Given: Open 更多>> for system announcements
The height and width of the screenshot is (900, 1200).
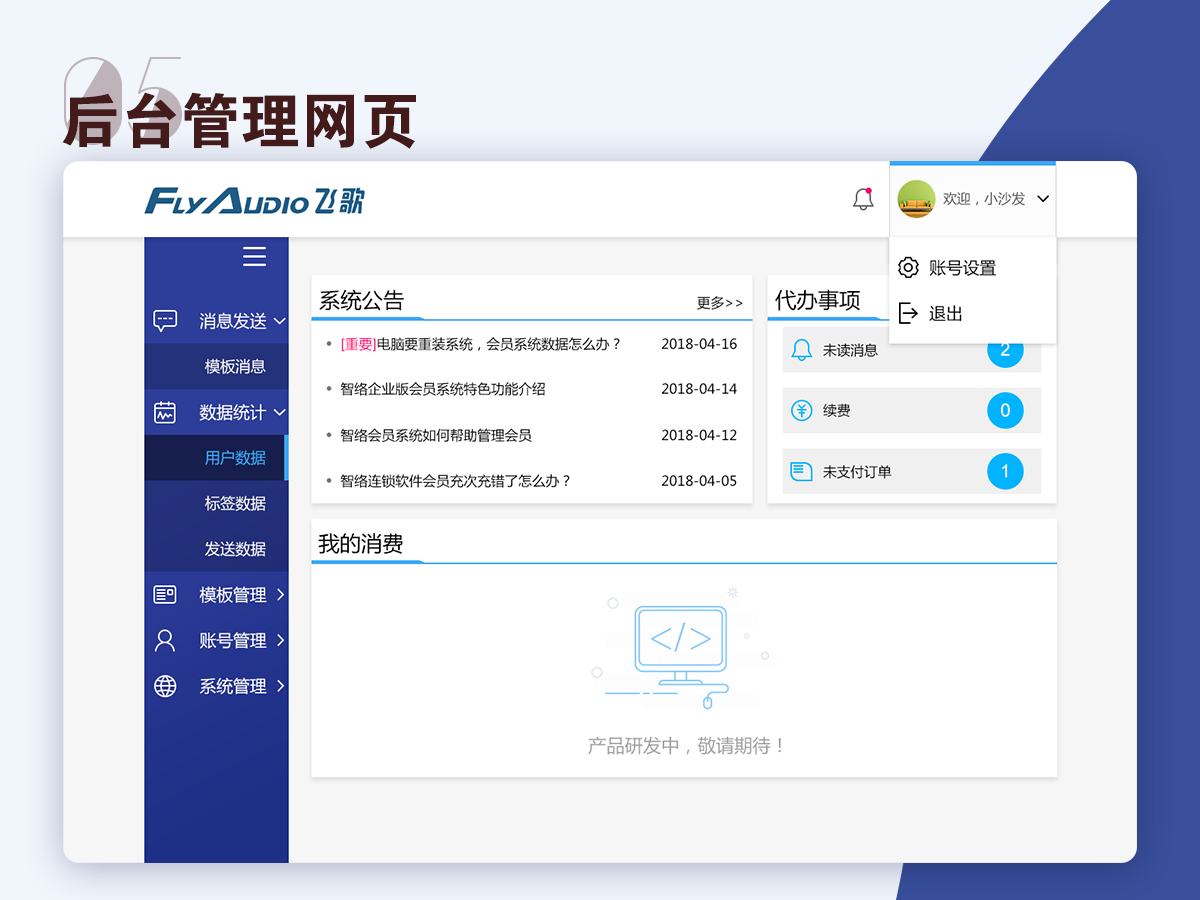Looking at the screenshot, I should point(719,302).
